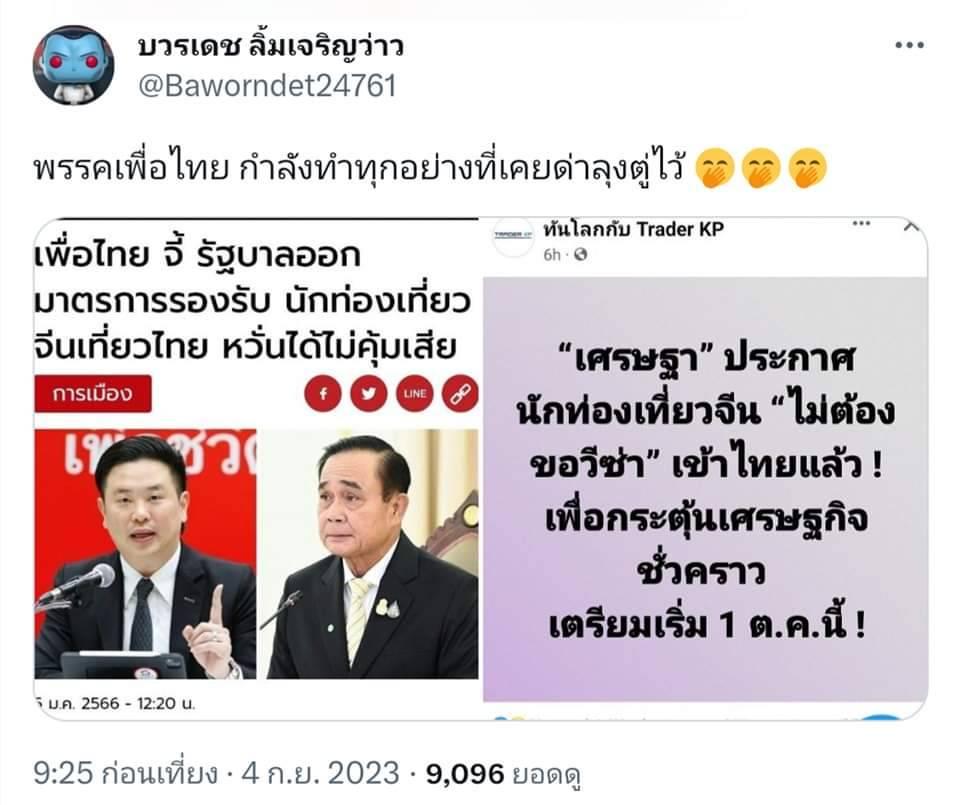Open the tweet timestamp 4 ก.ย. 2023
960x805 pixels.
pyautogui.click(x=320, y=774)
